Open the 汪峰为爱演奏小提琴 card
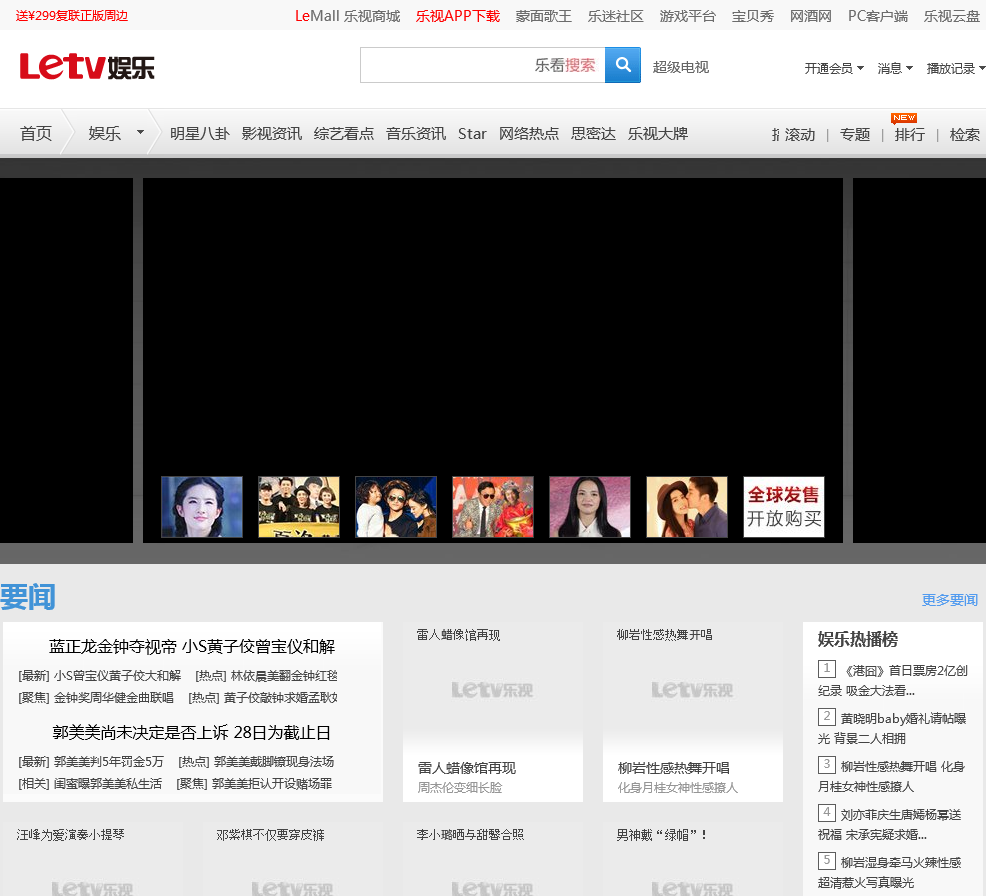The width and height of the screenshot is (986, 896). 93,859
